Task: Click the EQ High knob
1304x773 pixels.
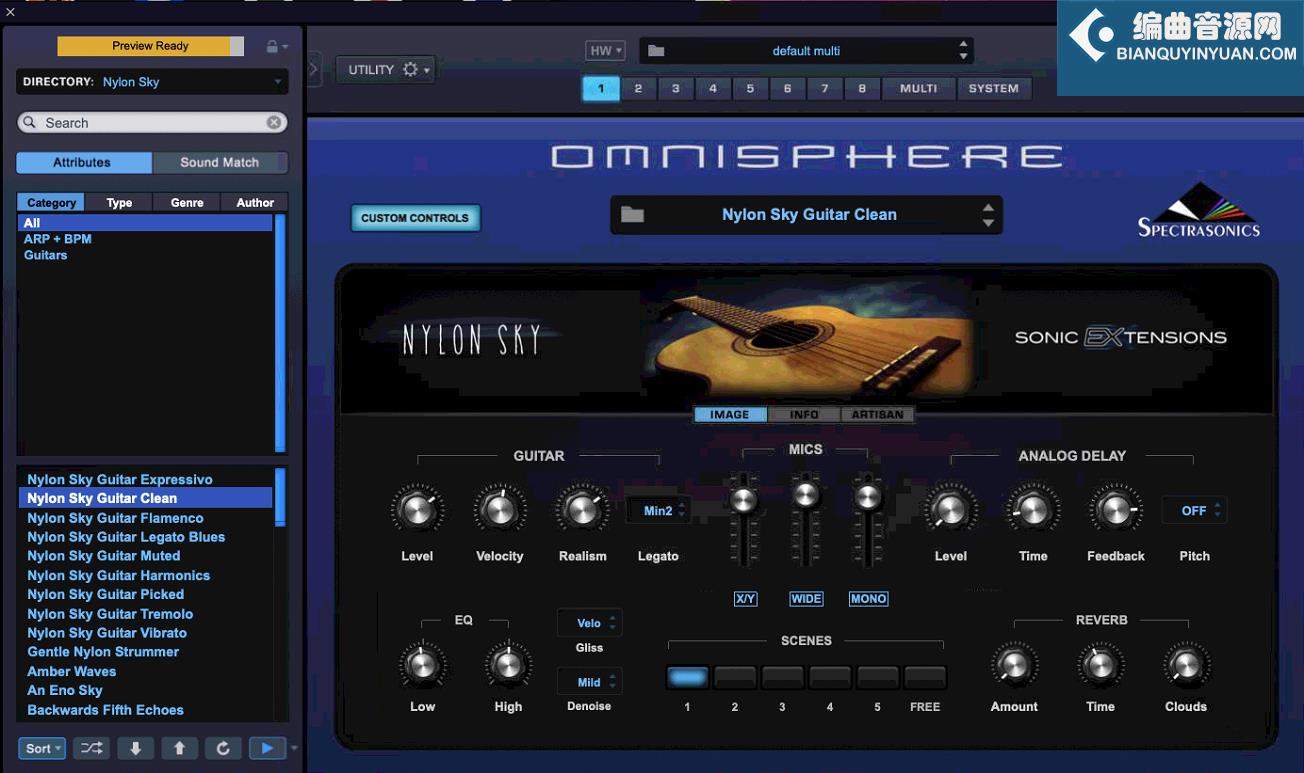Action: [x=508, y=665]
